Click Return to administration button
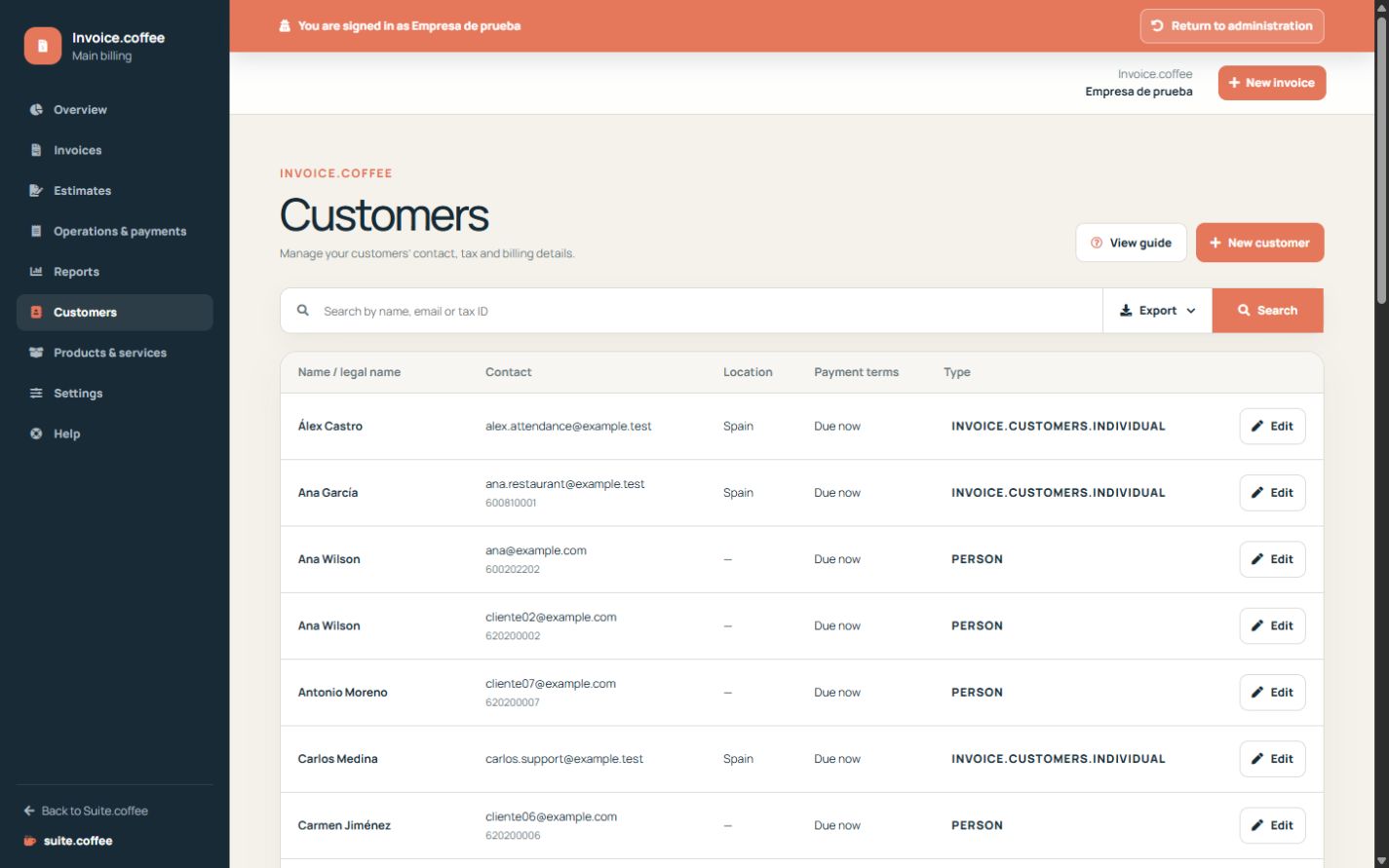The image size is (1389, 868). (1232, 26)
